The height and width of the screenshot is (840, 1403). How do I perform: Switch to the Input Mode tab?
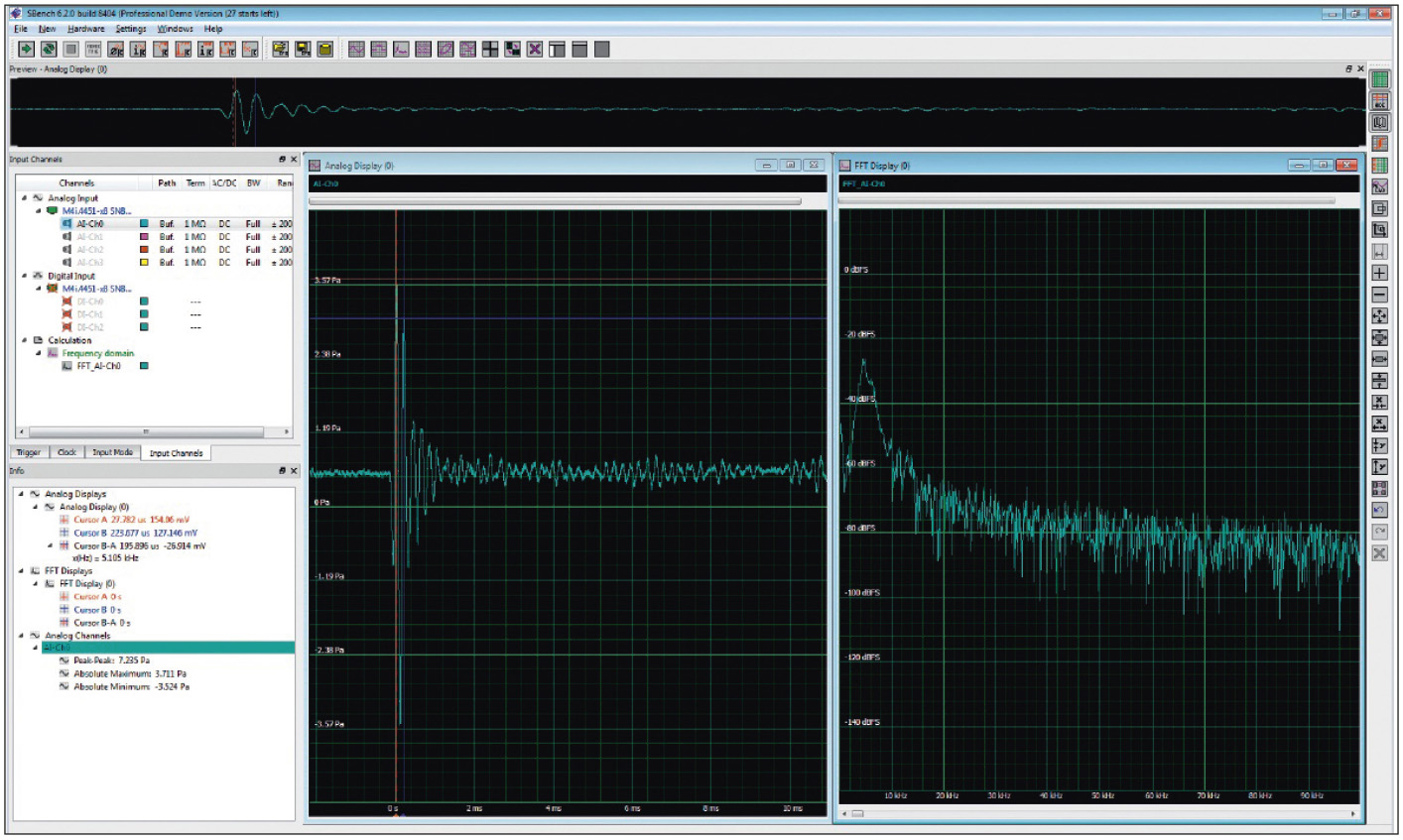tap(112, 452)
